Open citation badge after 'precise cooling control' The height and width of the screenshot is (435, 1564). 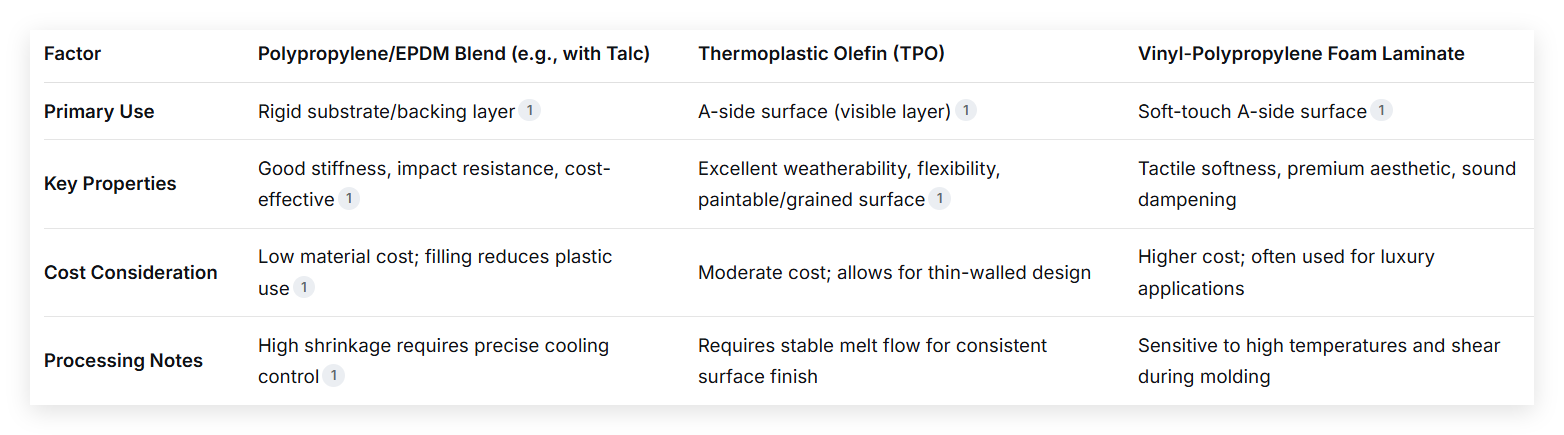pos(334,376)
